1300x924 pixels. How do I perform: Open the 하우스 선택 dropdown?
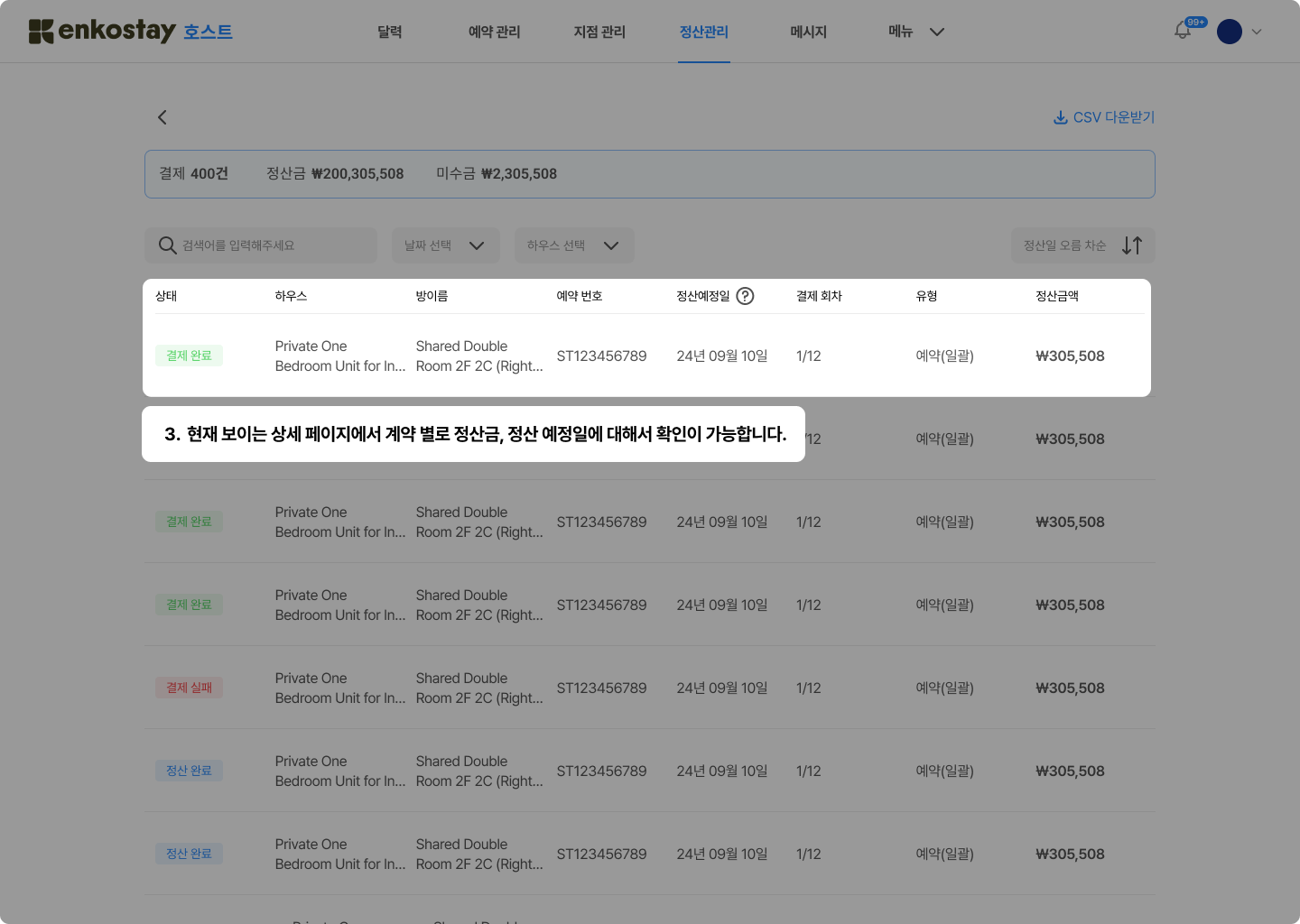[573, 245]
